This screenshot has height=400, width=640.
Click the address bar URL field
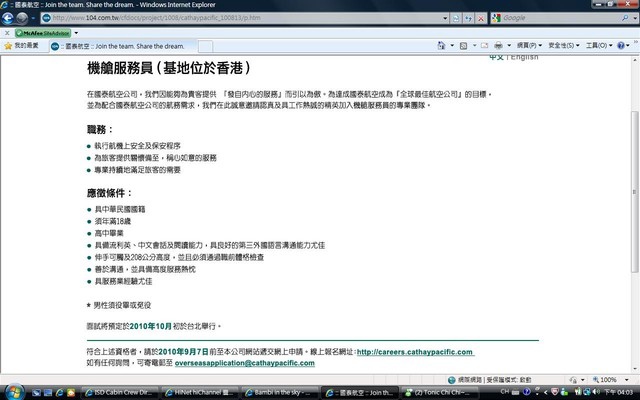(241, 18)
